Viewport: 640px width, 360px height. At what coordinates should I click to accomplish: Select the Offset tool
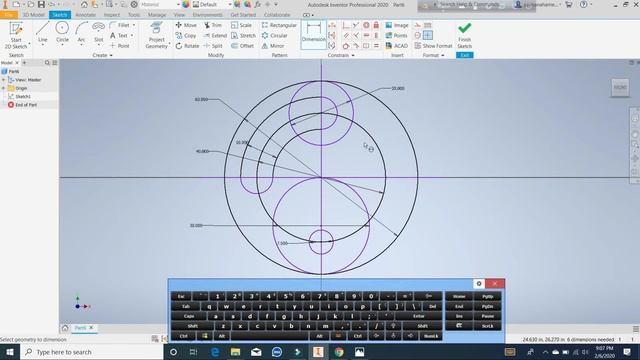242,46
